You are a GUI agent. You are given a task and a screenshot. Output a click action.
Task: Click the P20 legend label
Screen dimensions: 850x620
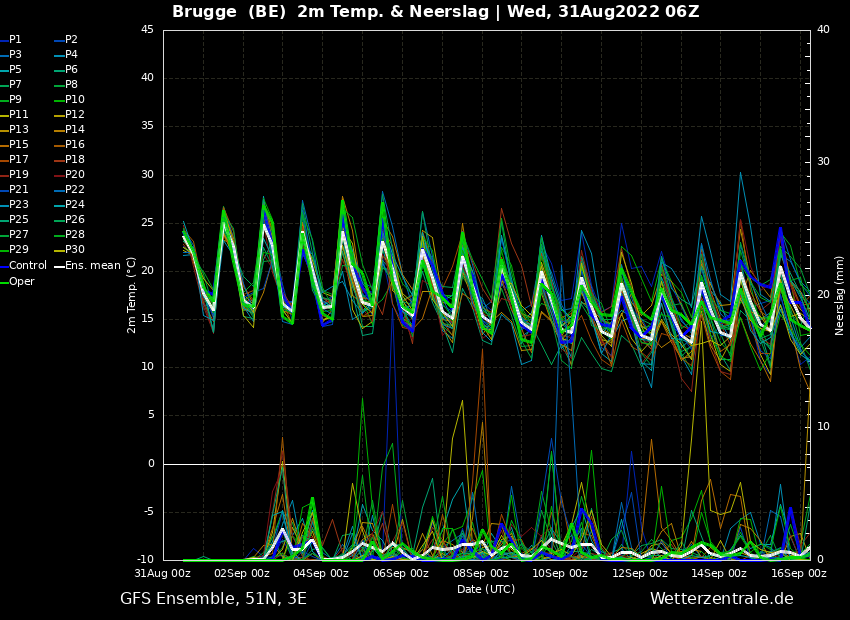click(x=70, y=175)
